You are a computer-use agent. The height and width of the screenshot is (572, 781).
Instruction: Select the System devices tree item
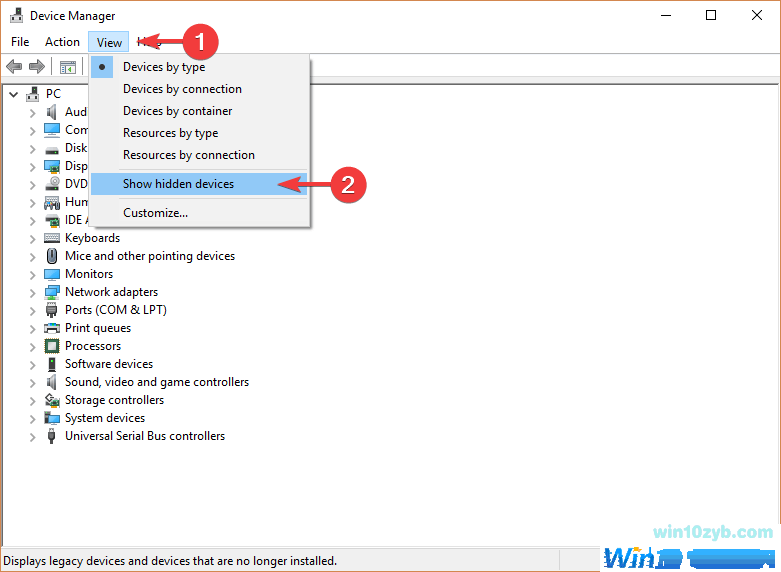105,418
